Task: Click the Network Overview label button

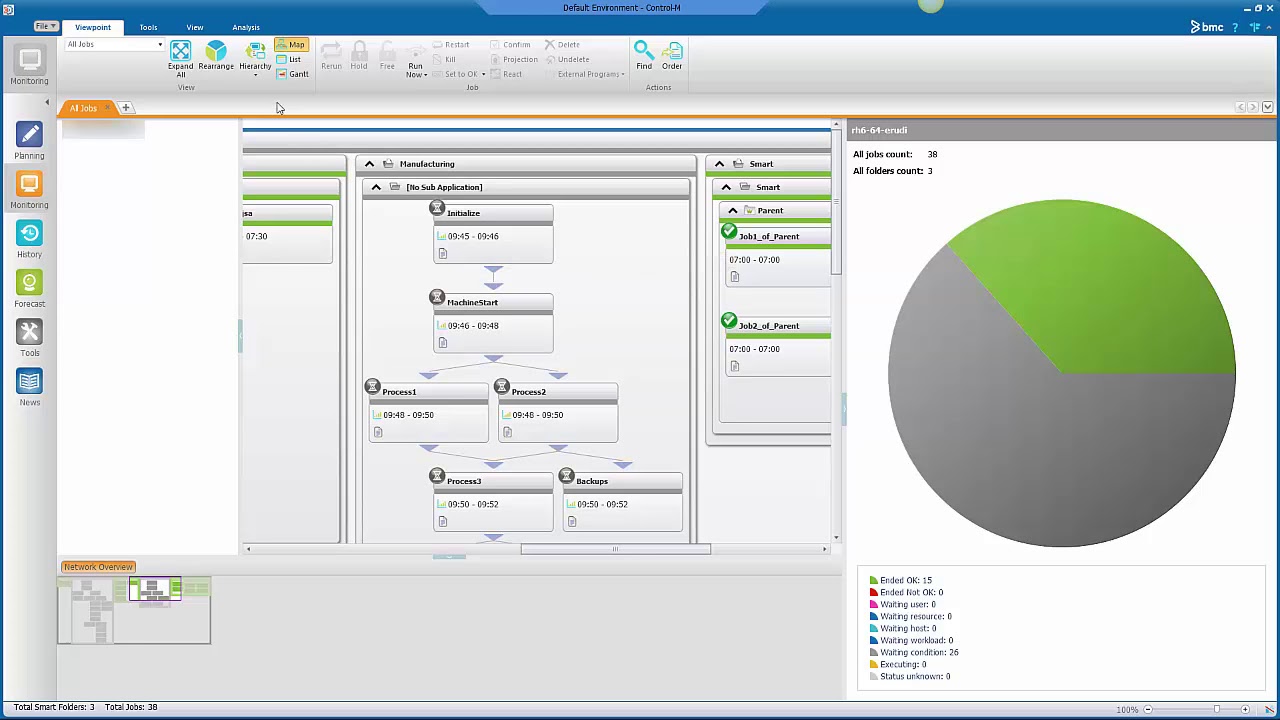Action: 98,567
